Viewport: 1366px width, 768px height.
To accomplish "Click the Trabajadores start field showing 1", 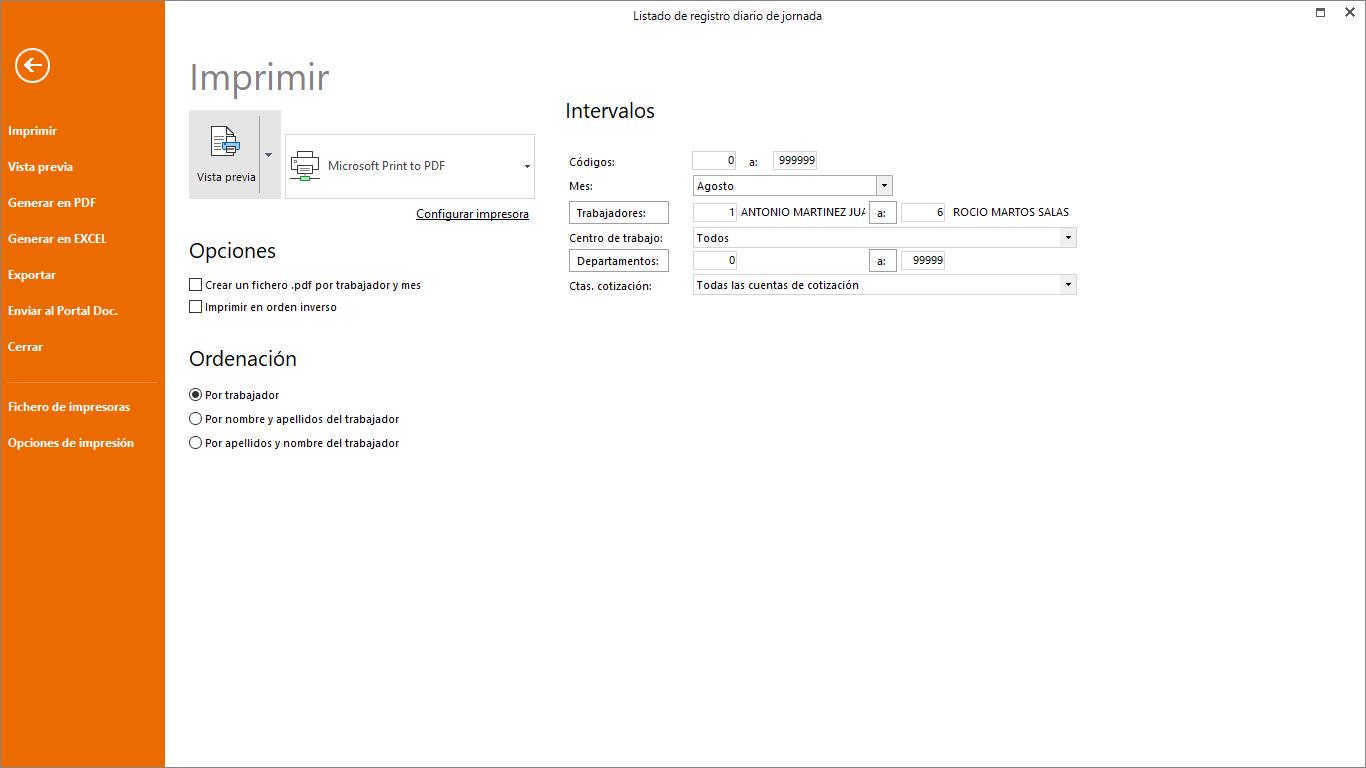I will point(714,212).
